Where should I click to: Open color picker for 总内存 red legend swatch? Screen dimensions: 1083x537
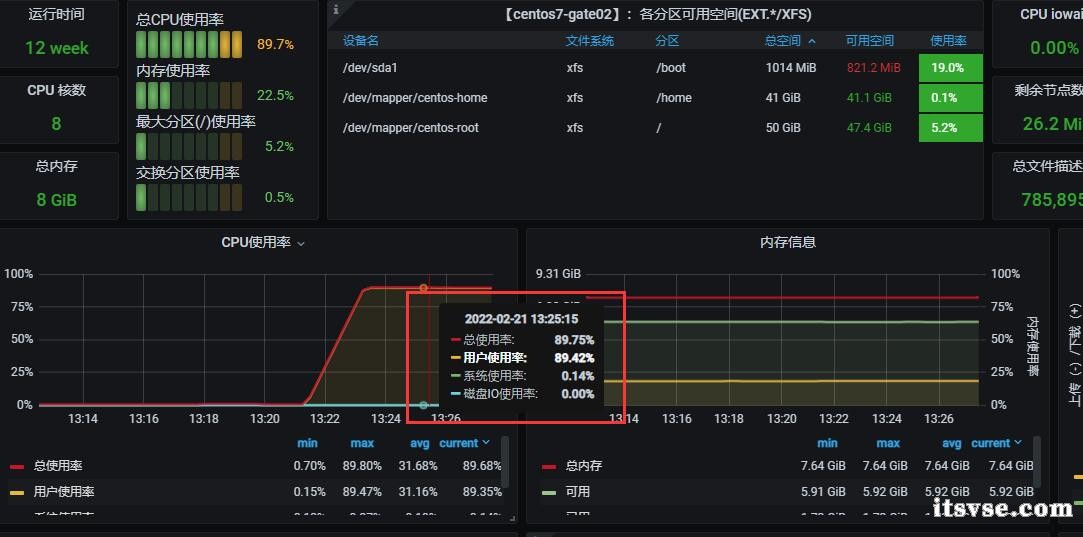pos(549,467)
